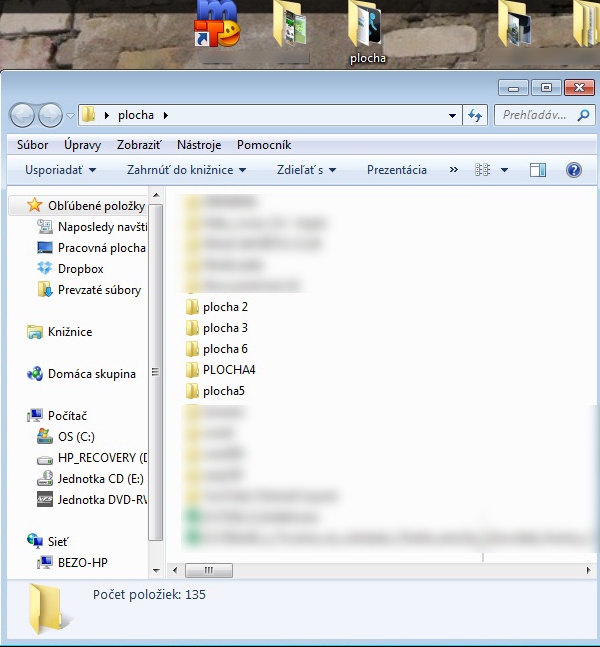Viewport: 600px width, 647px height.
Task: Click the refresh address bar button
Action: click(x=475, y=115)
